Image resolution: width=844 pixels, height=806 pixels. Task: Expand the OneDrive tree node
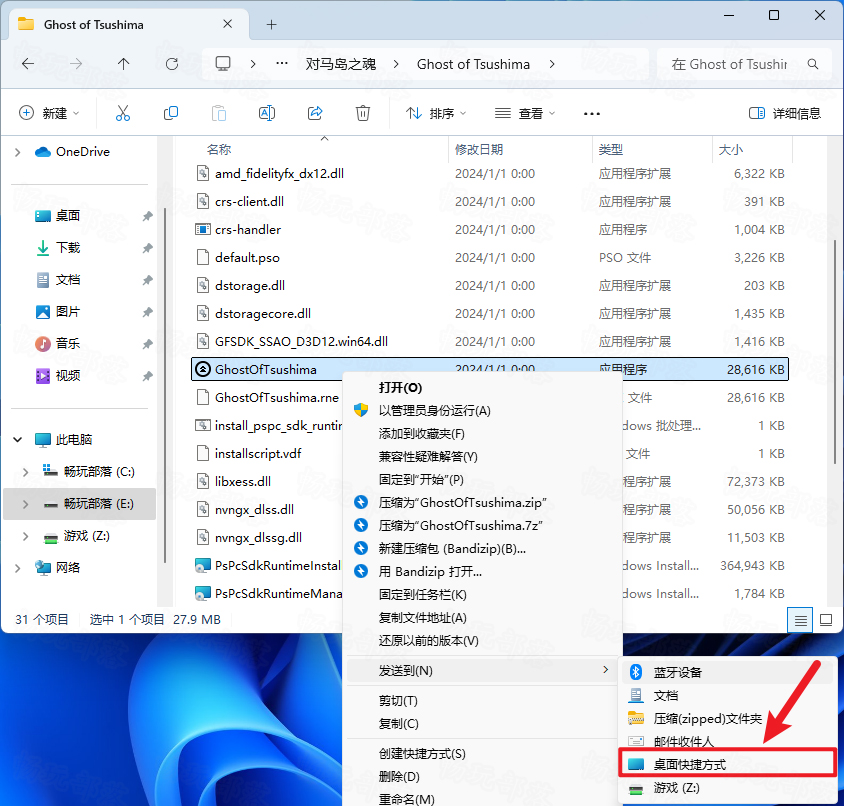18,152
